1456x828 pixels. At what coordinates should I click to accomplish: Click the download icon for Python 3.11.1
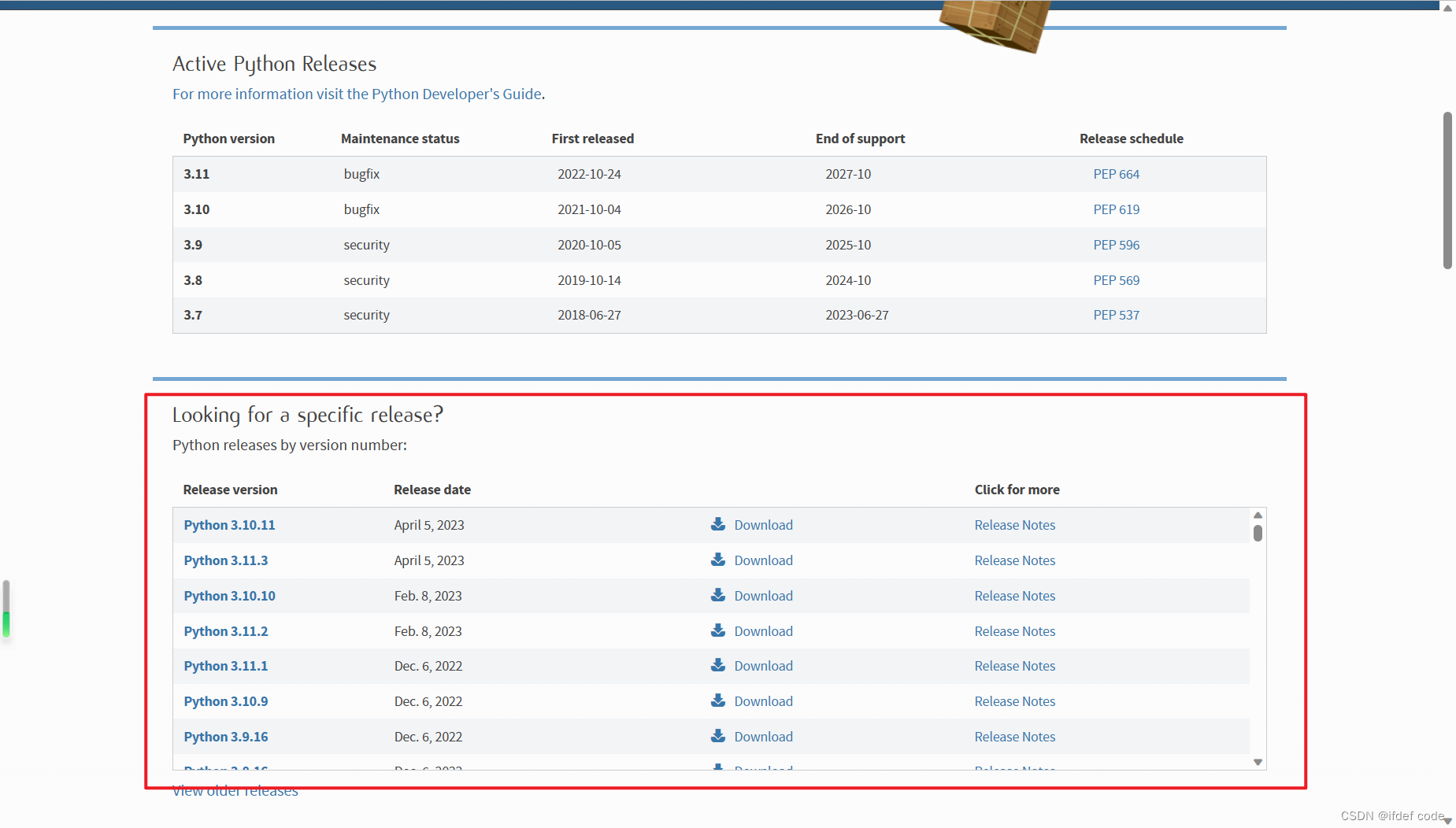[x=717, y=665]
